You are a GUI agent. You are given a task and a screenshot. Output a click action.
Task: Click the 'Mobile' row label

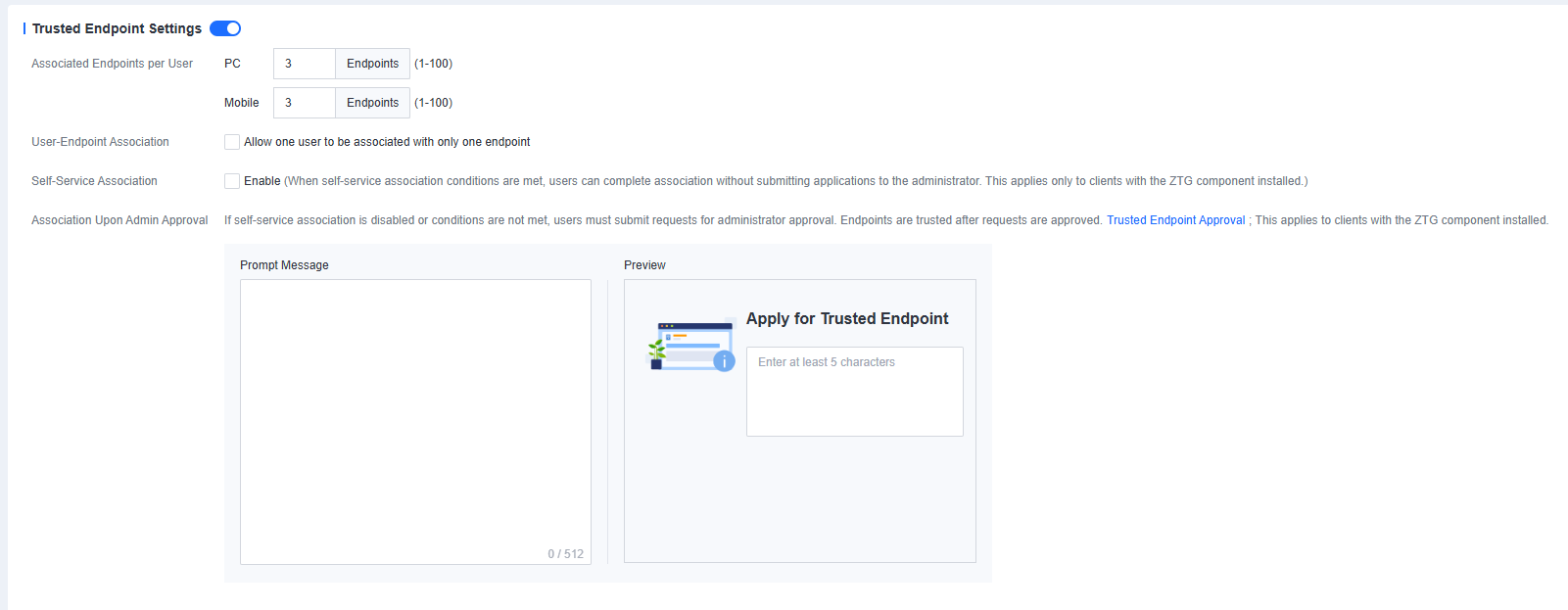pos(241,103)
